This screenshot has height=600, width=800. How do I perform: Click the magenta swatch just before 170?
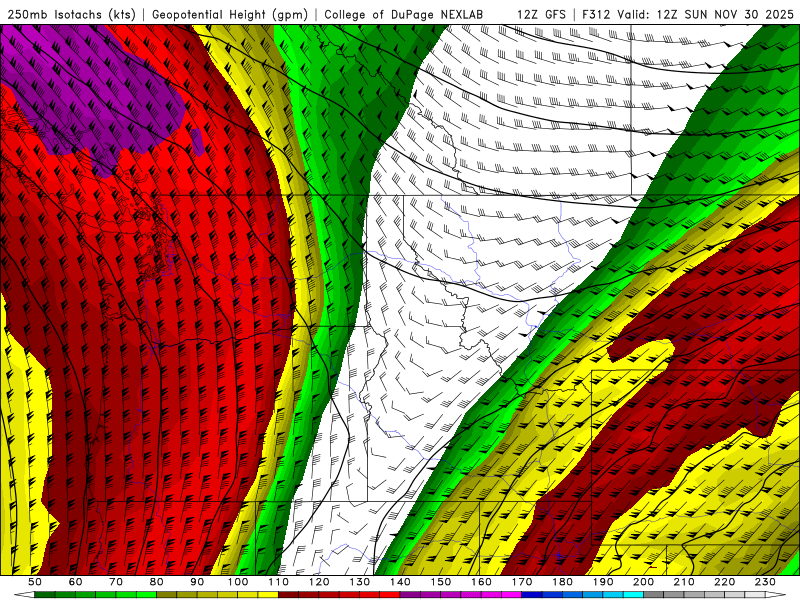(511, 595)
